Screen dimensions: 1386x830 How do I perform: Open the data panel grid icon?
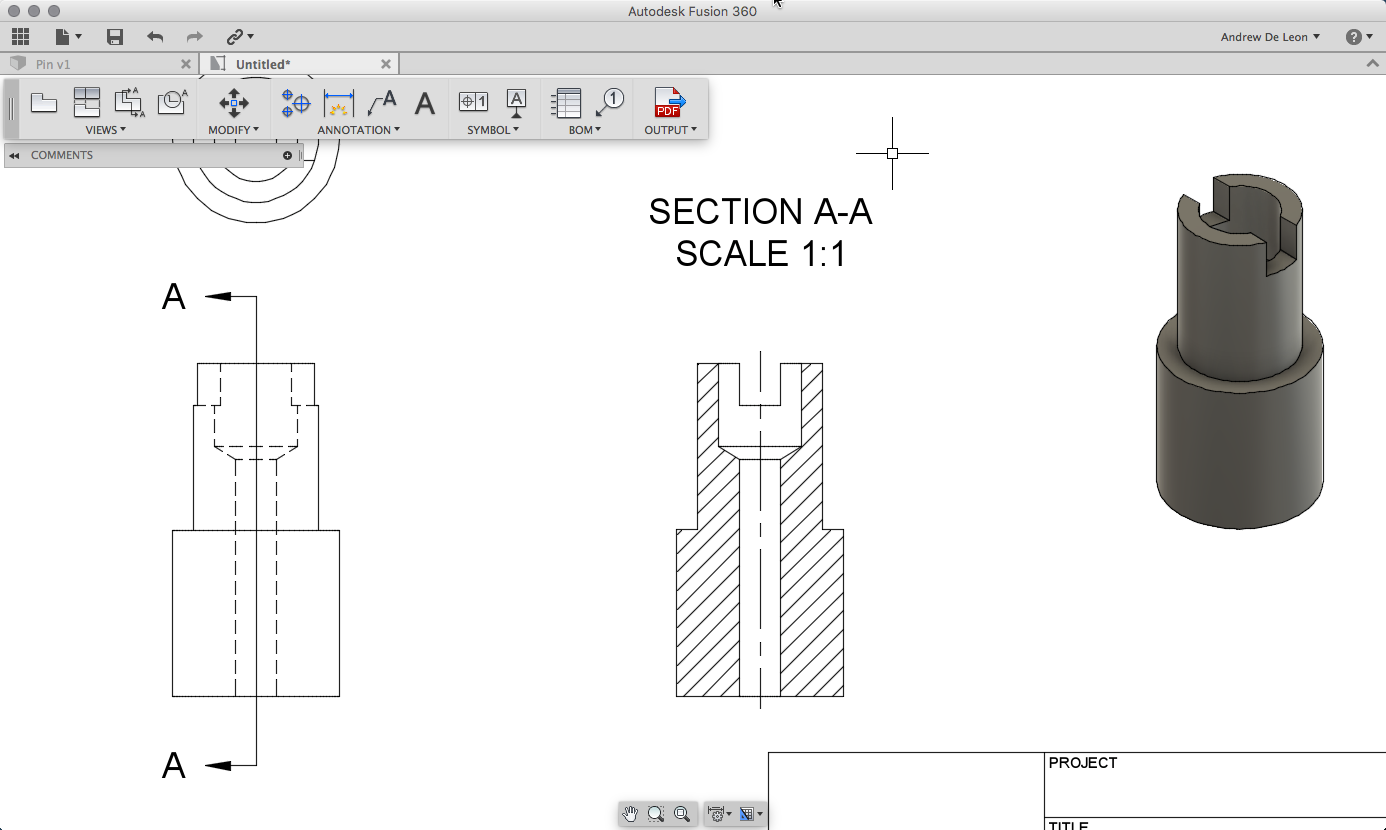pos(20,37)
